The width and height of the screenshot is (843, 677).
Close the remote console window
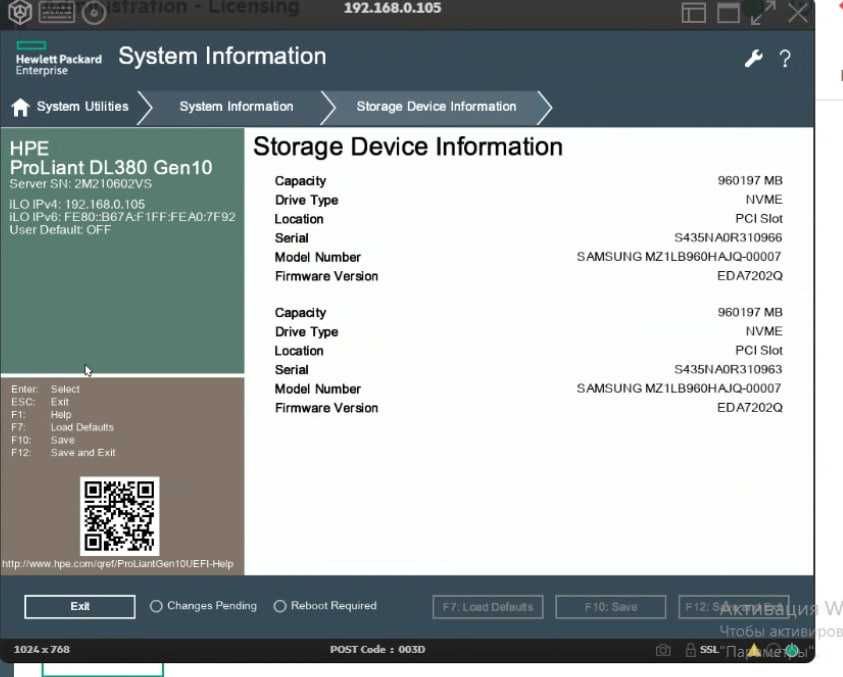(798, 13)
